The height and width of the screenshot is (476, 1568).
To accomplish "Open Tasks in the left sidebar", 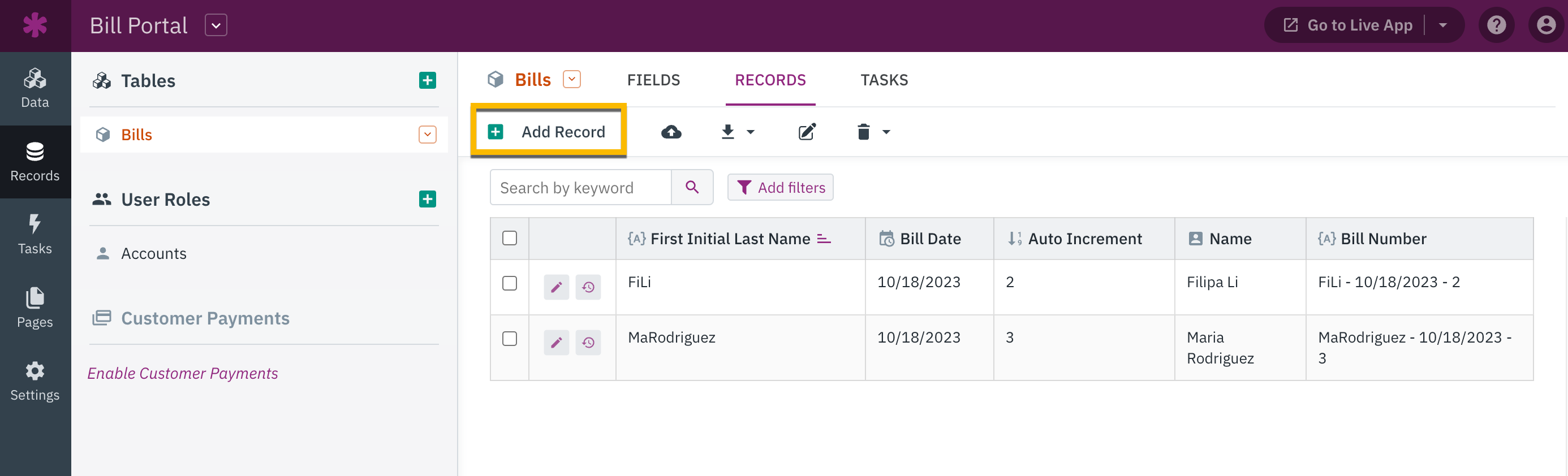I will point(35,235).
